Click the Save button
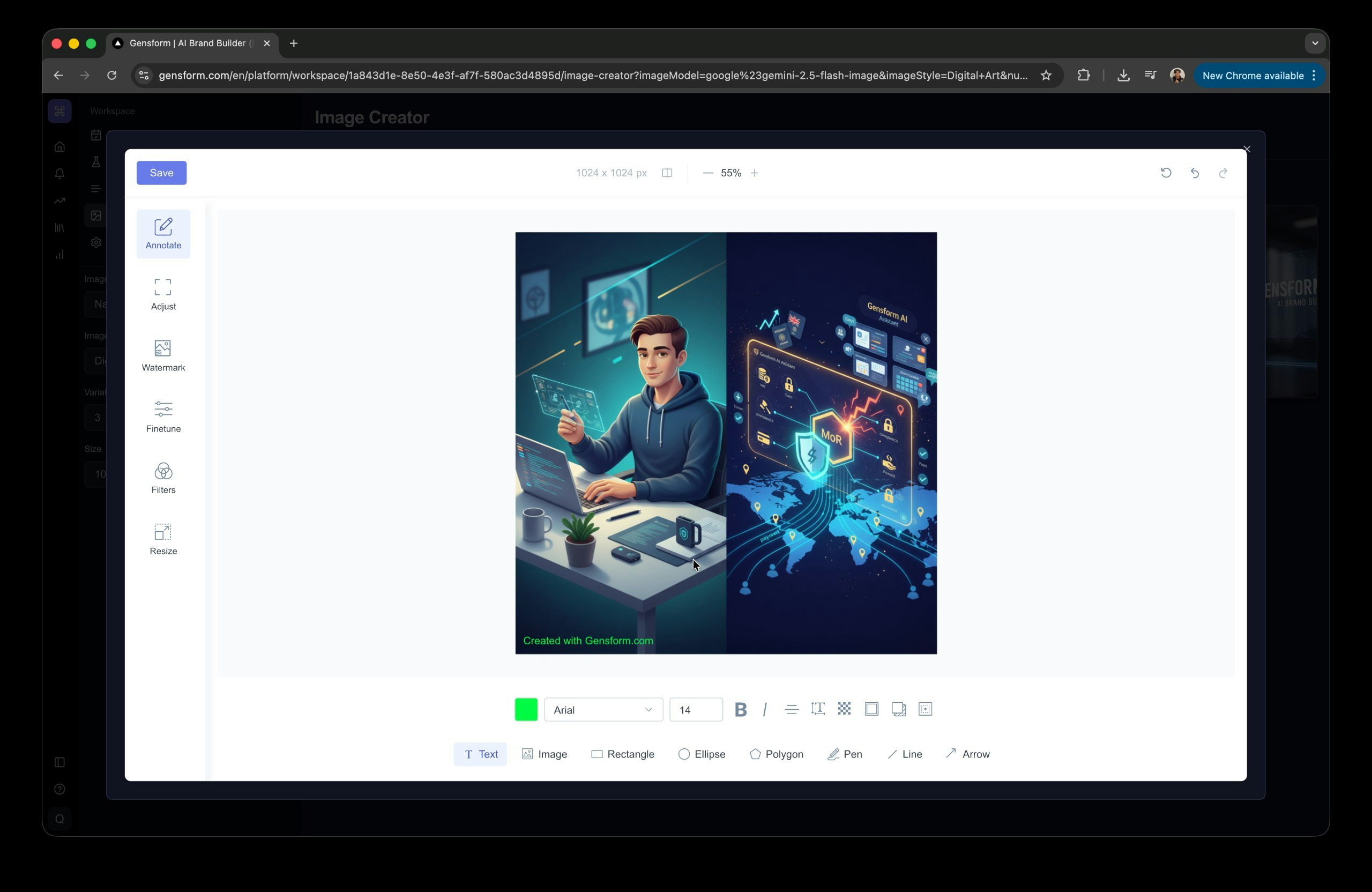1372x892 pixels. click(161, 173)
